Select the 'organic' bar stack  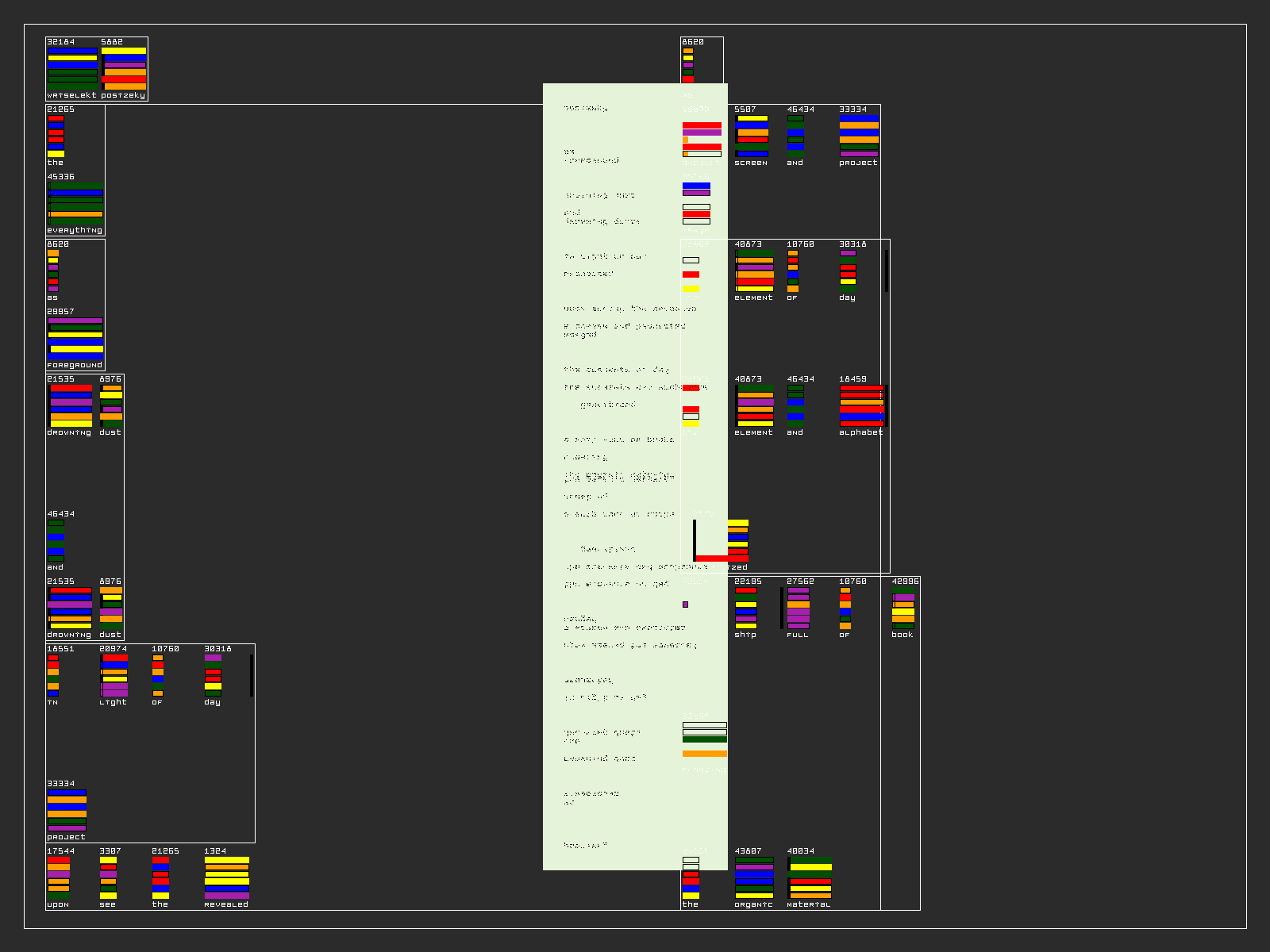754,877
